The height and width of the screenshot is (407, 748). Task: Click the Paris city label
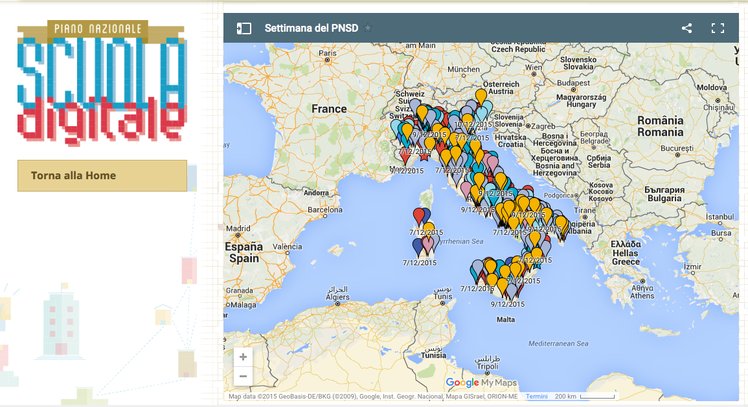pyautogui.click(x=327, y=53)
